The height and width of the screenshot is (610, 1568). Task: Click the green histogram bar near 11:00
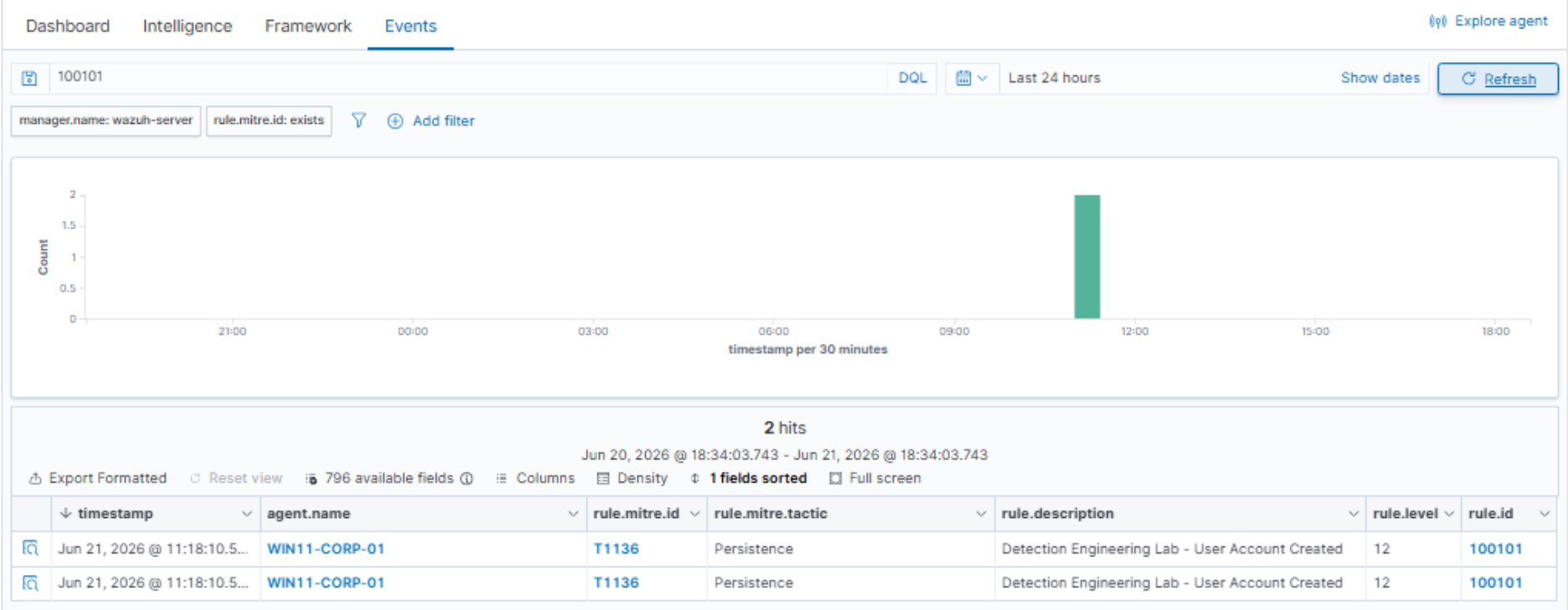[1087, 256]
